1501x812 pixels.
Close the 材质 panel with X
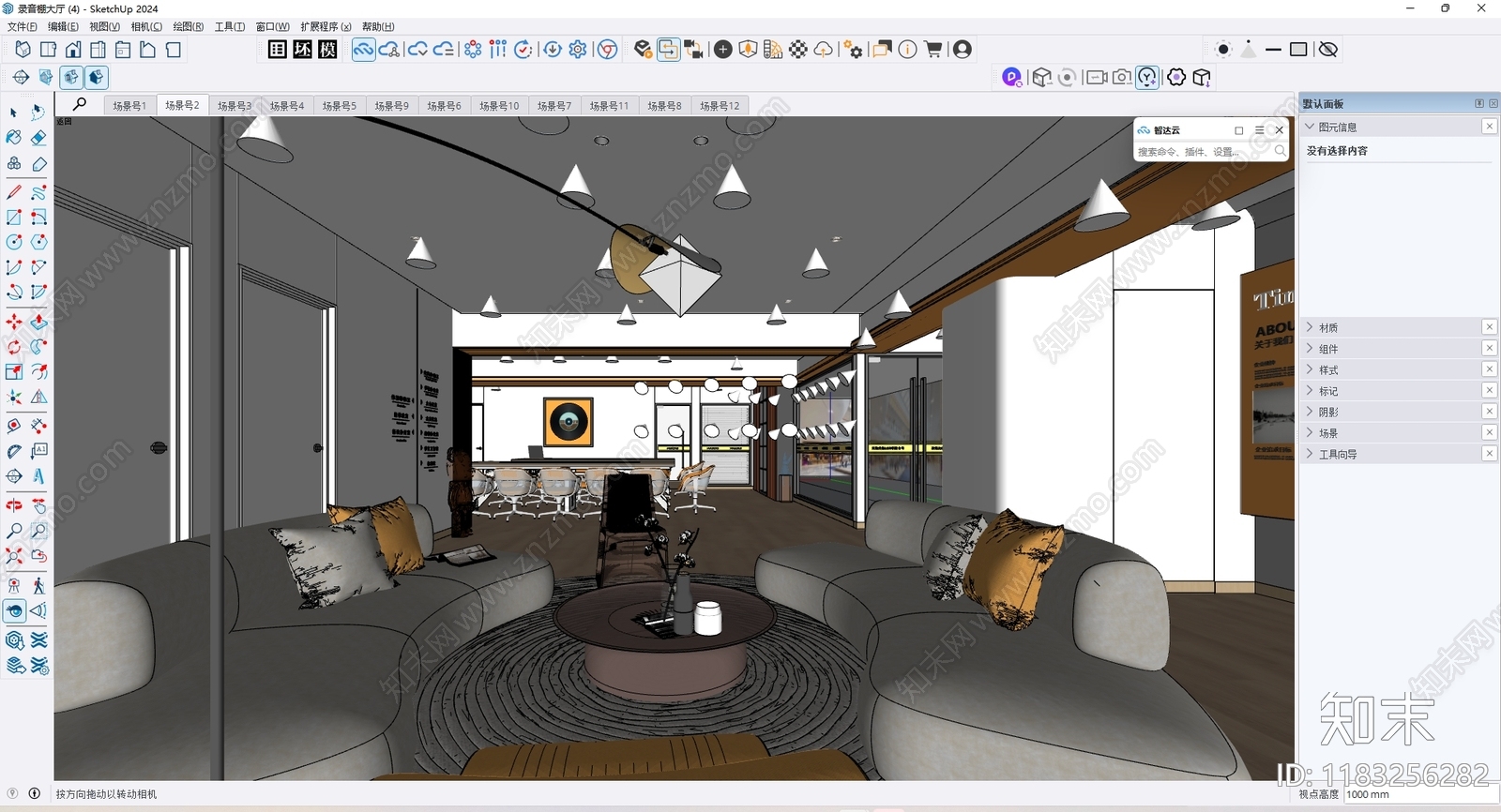[1490, 327]
